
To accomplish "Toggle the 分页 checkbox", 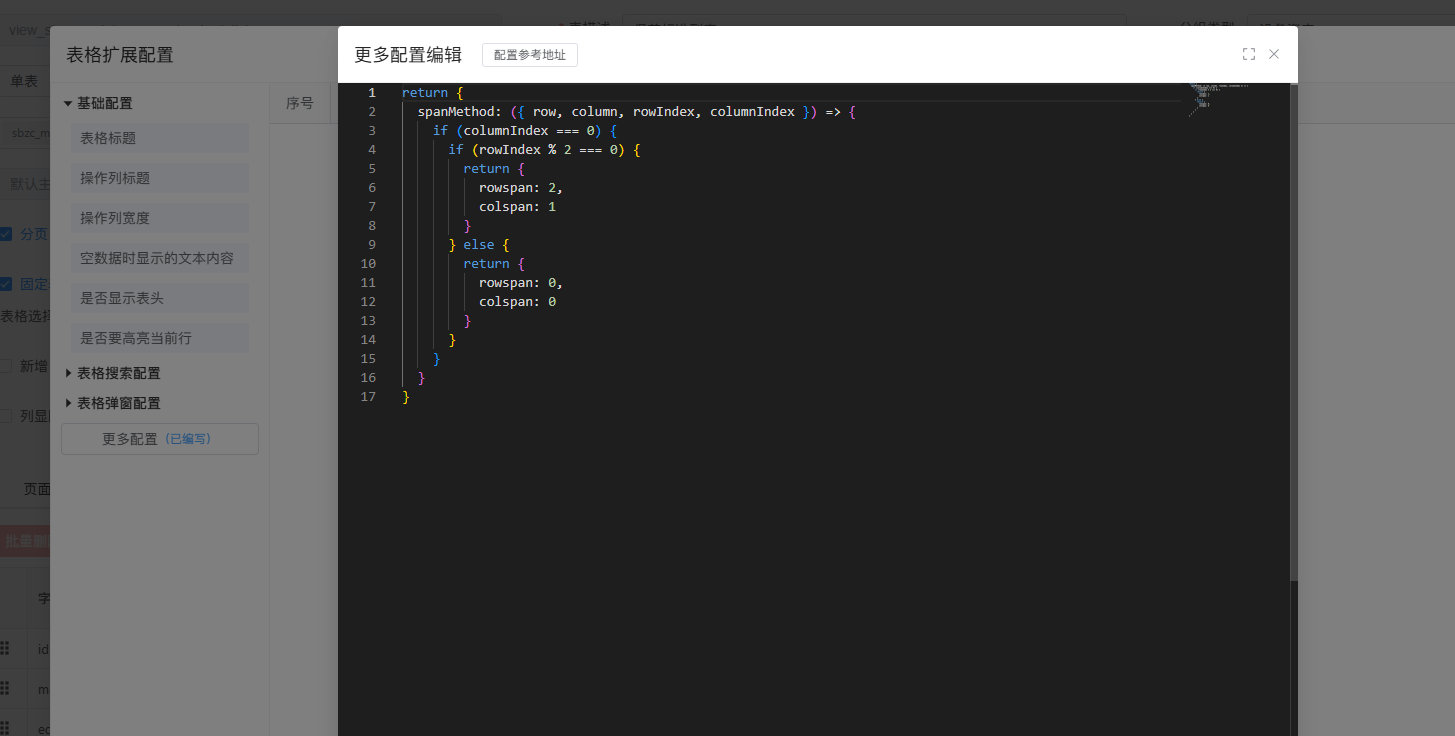I will (6, 234).
